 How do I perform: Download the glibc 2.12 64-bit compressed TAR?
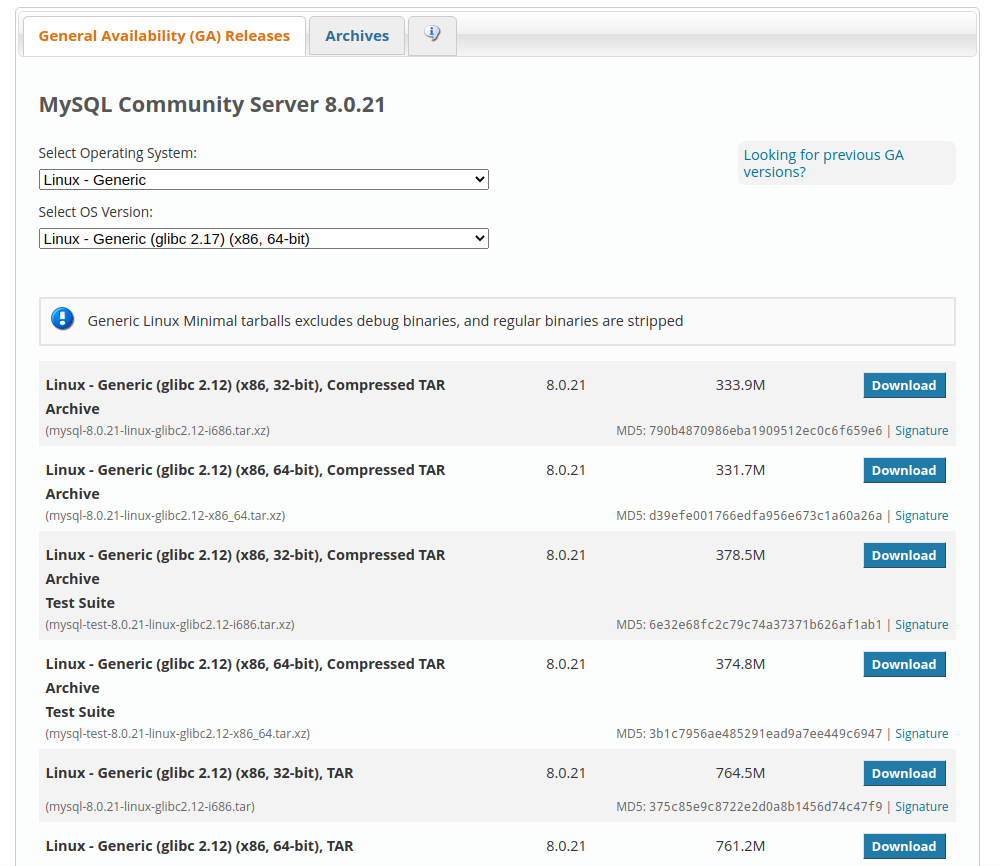click(x=903, y=471)
